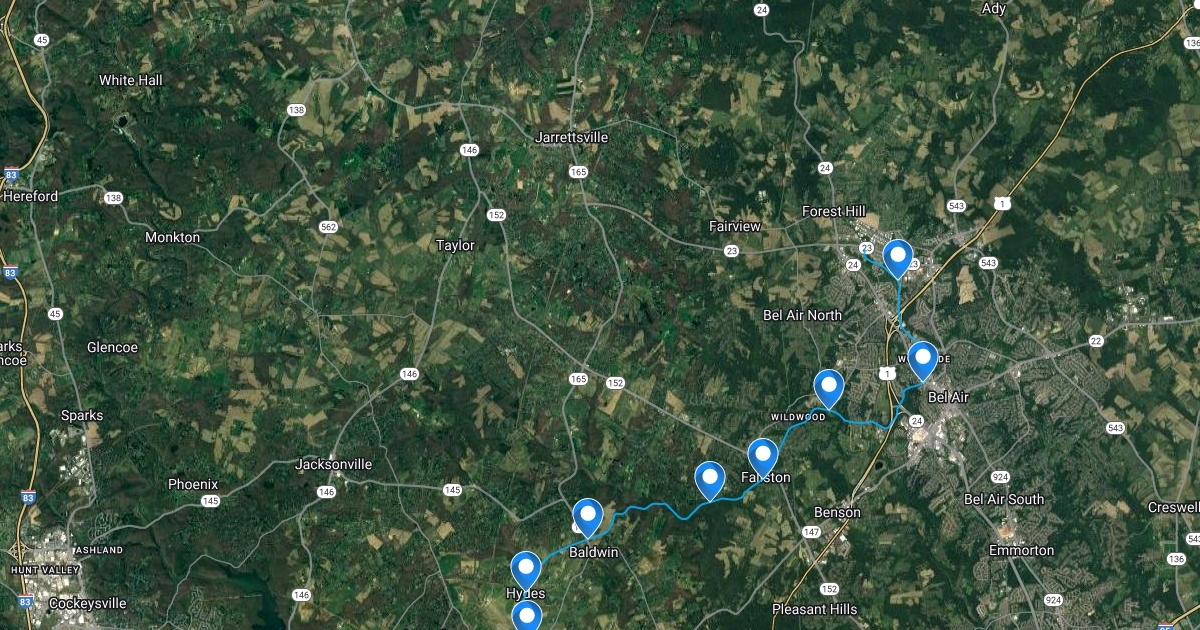Click the pin directly above Hydes label
The width and height of the screenshot is (1200, 630).
(526, 571)
